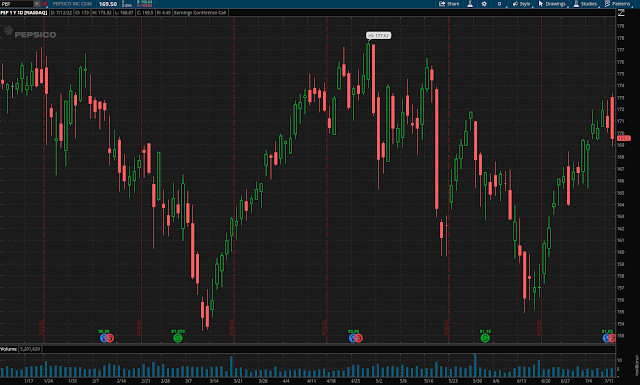This screenshot has height=385, width=640.
Task: Click the 169.50 last price in header
Action: click(108, 4)
